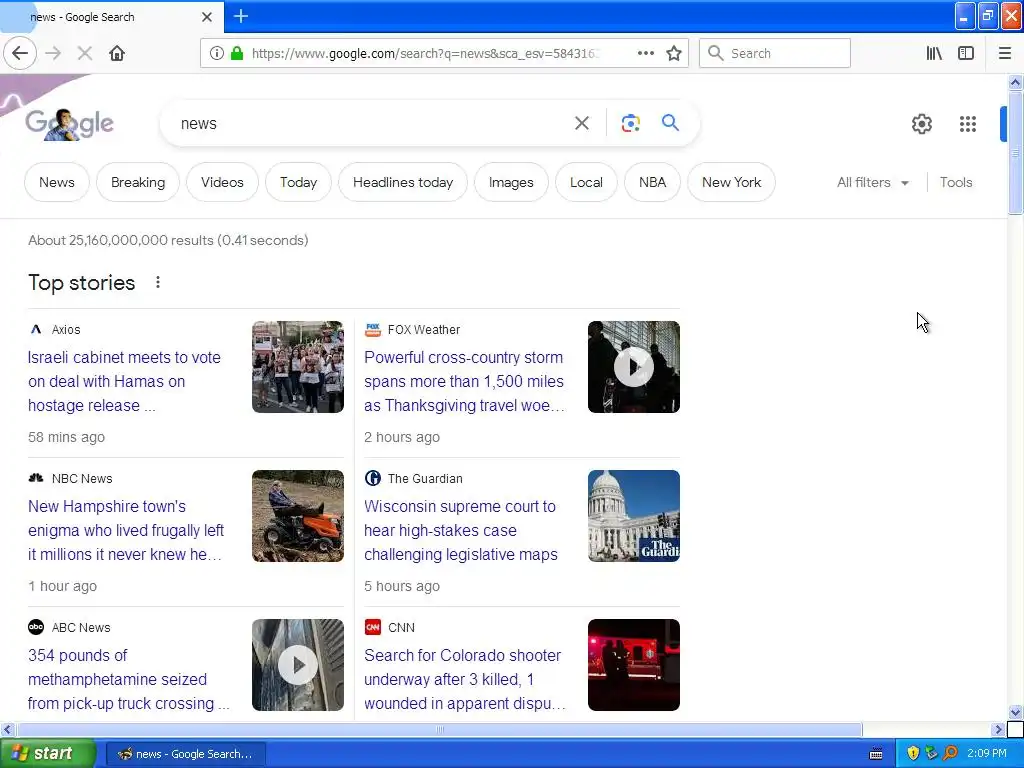Screen dimensions: 1024x768
Task: Open the browser home page
Action: coord(117,53)
